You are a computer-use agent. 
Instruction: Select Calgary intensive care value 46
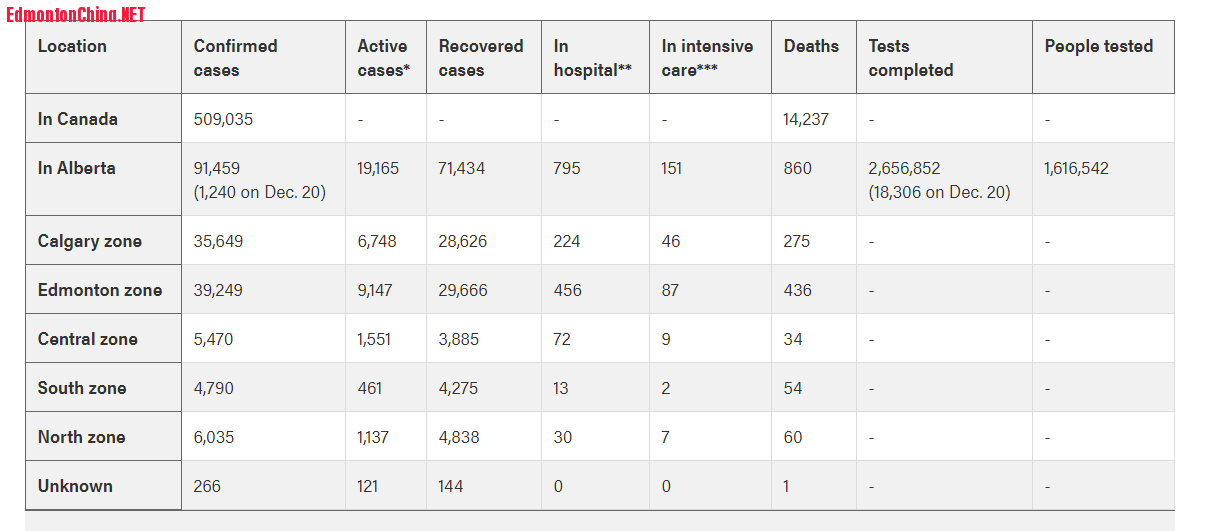(x=671, y=241)
